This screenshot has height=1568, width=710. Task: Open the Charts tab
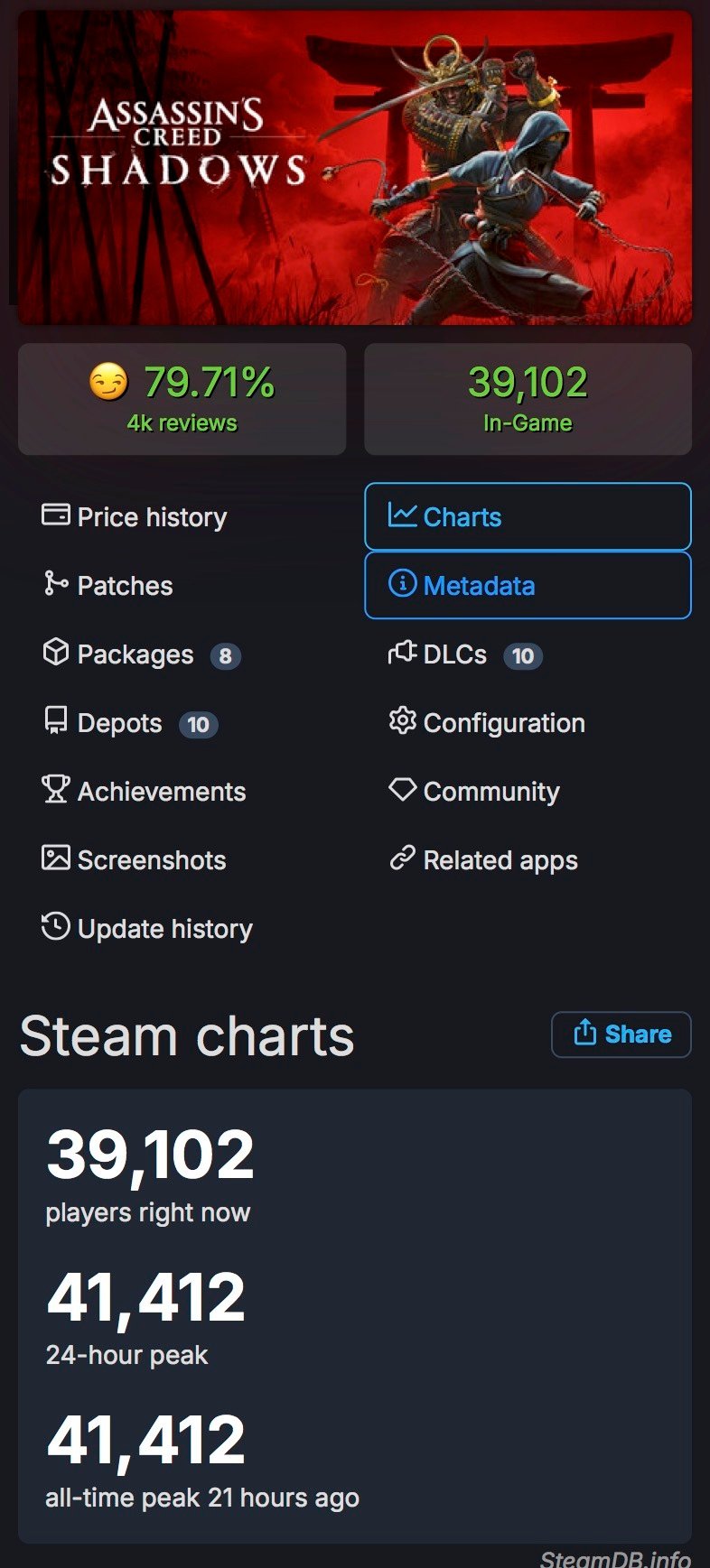coord(528,516)
